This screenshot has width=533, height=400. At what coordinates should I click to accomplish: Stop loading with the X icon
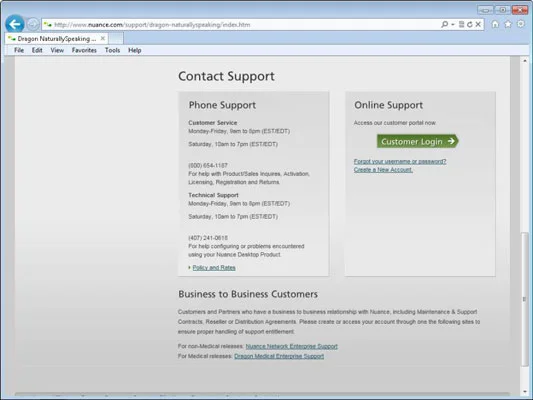478,24
